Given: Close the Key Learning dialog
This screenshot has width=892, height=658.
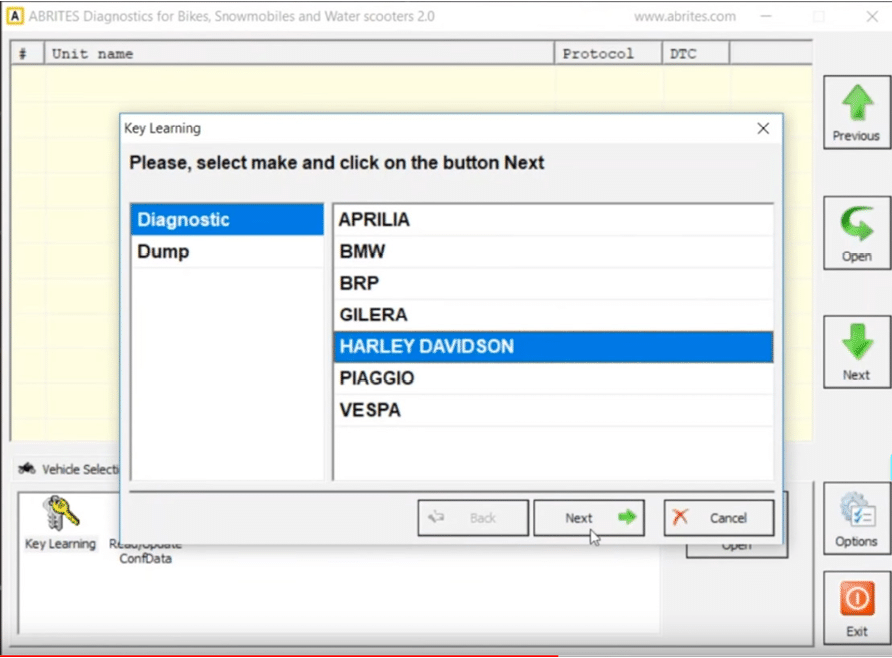Looking at the screenshot, I should 763,129.
